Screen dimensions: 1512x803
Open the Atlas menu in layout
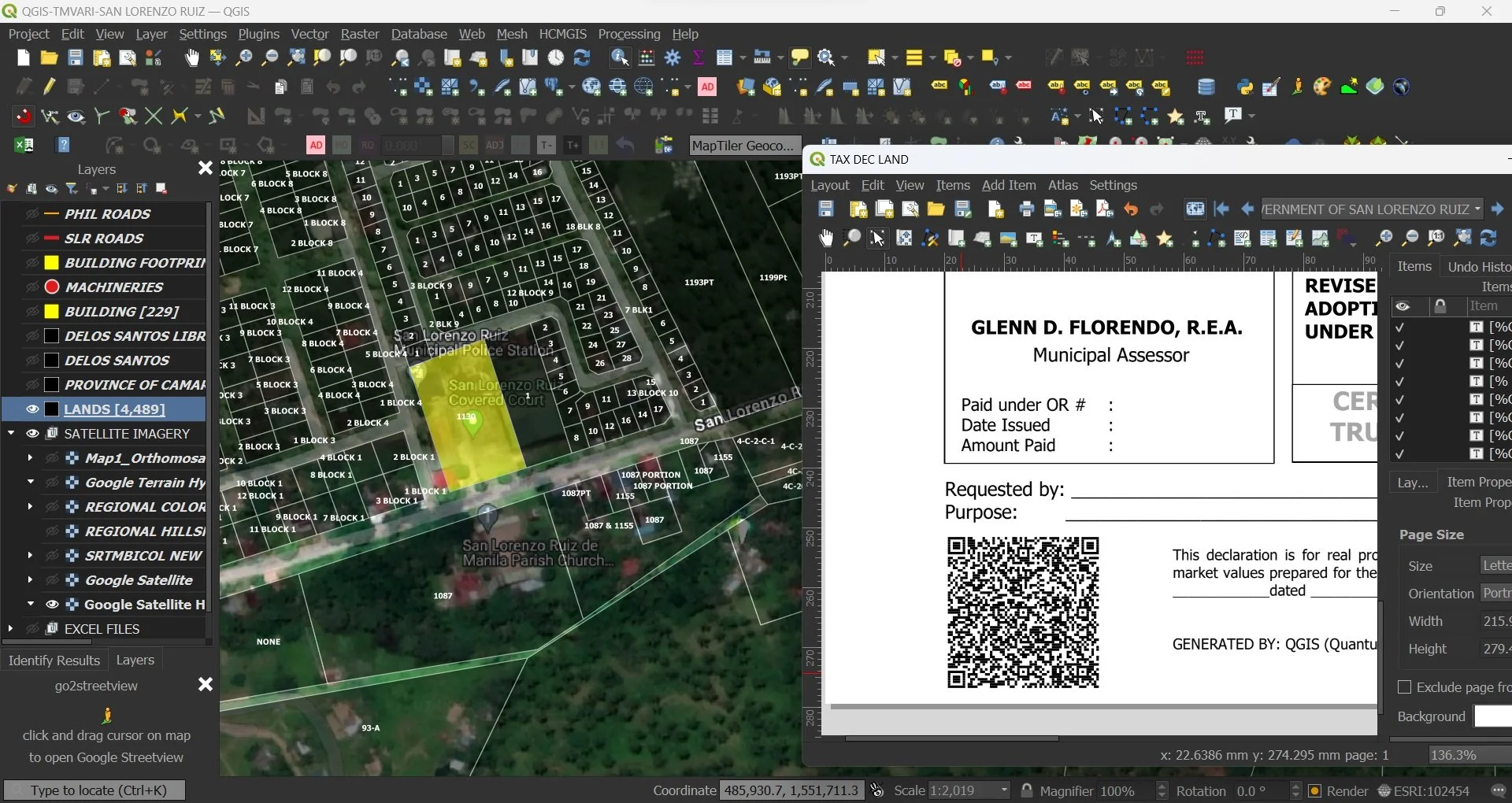coord(1062,185)
